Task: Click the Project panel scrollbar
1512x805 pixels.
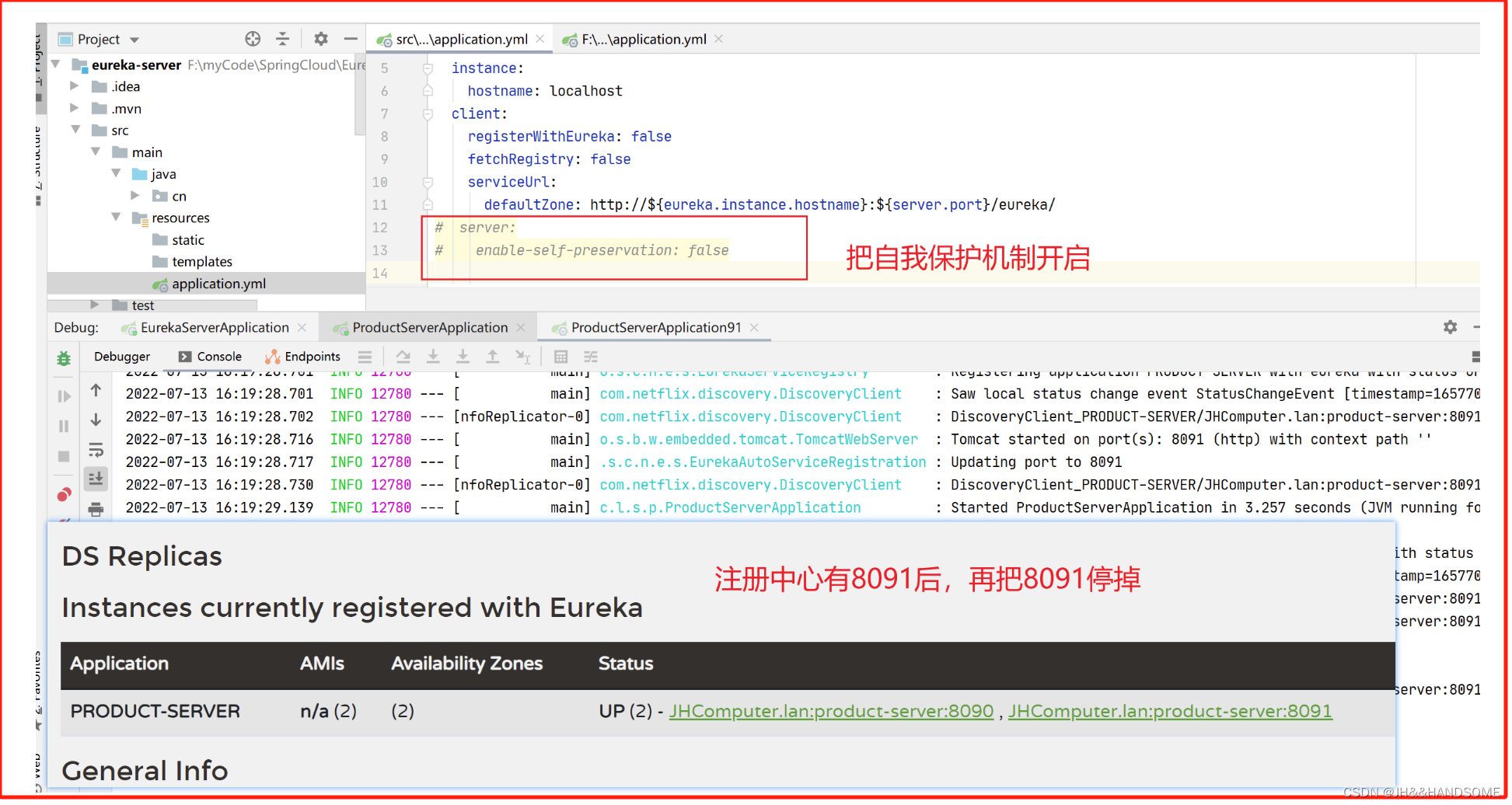Action: tap(360, 93)
